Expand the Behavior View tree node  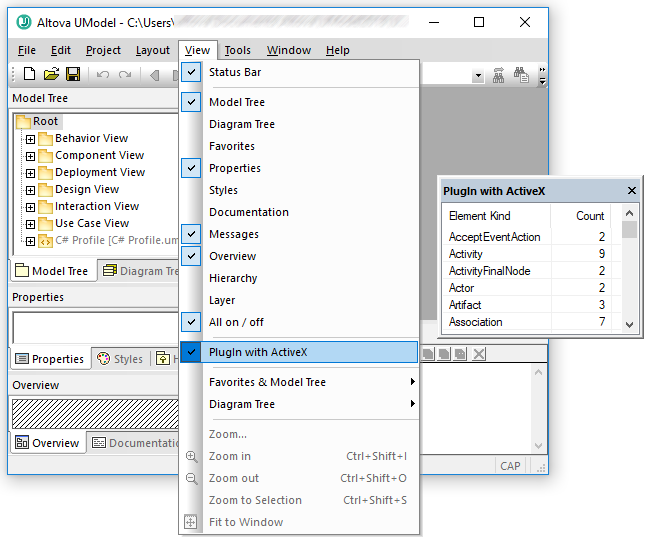pyautogui.click(x=30, y=139)
